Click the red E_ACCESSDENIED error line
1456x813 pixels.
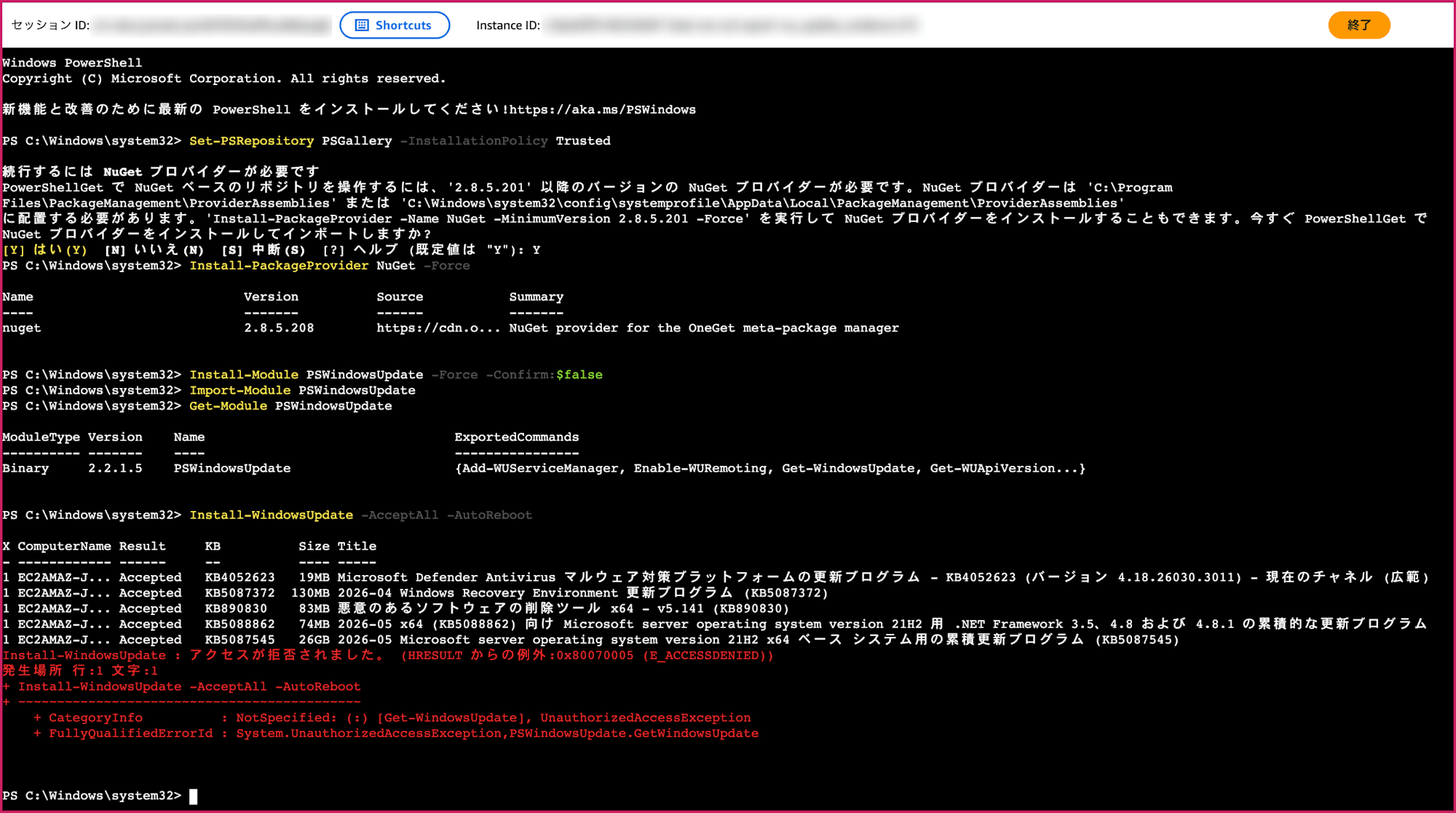click(x=388, y=655)
